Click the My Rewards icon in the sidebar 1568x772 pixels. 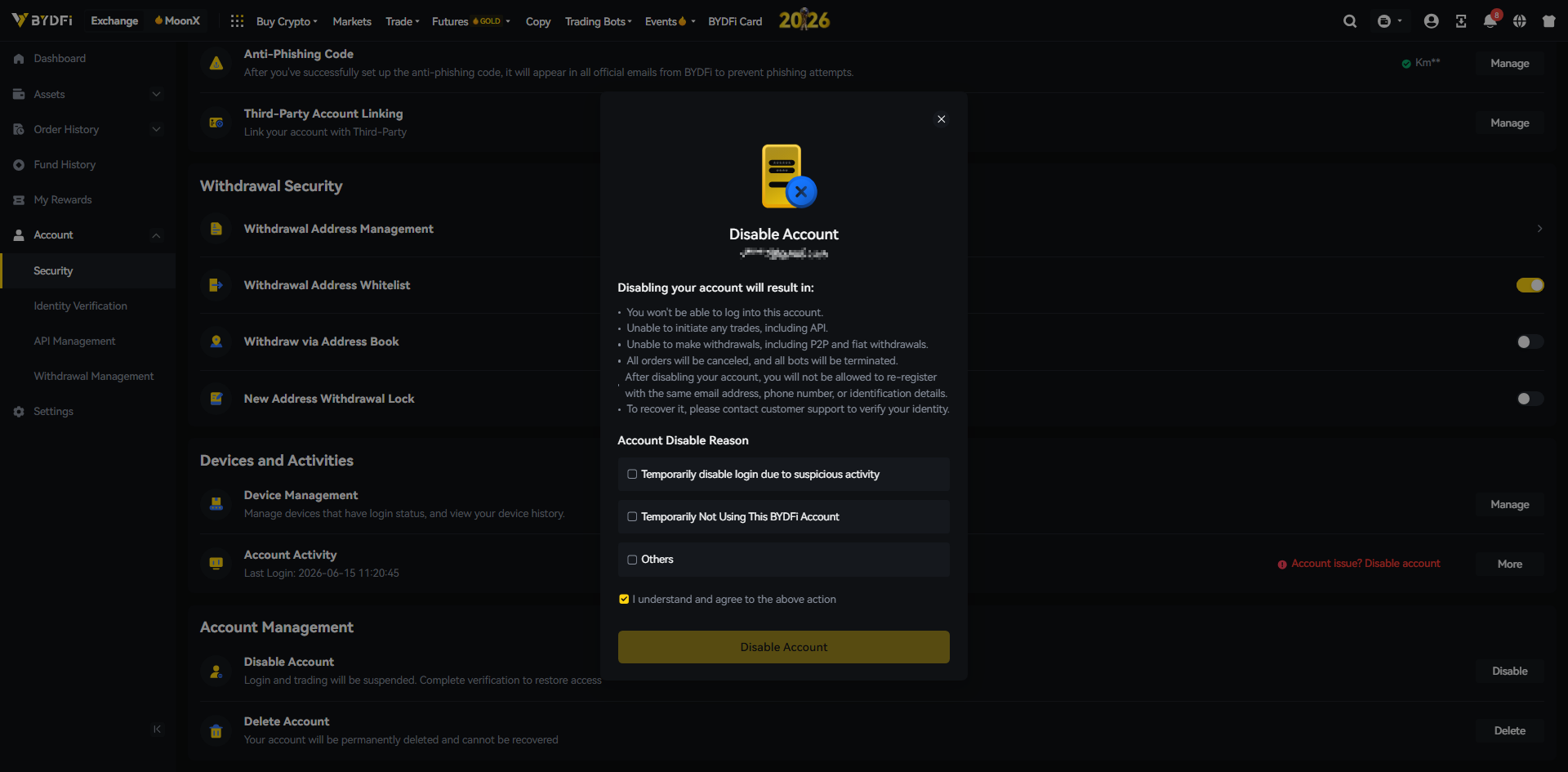point(19,200)
